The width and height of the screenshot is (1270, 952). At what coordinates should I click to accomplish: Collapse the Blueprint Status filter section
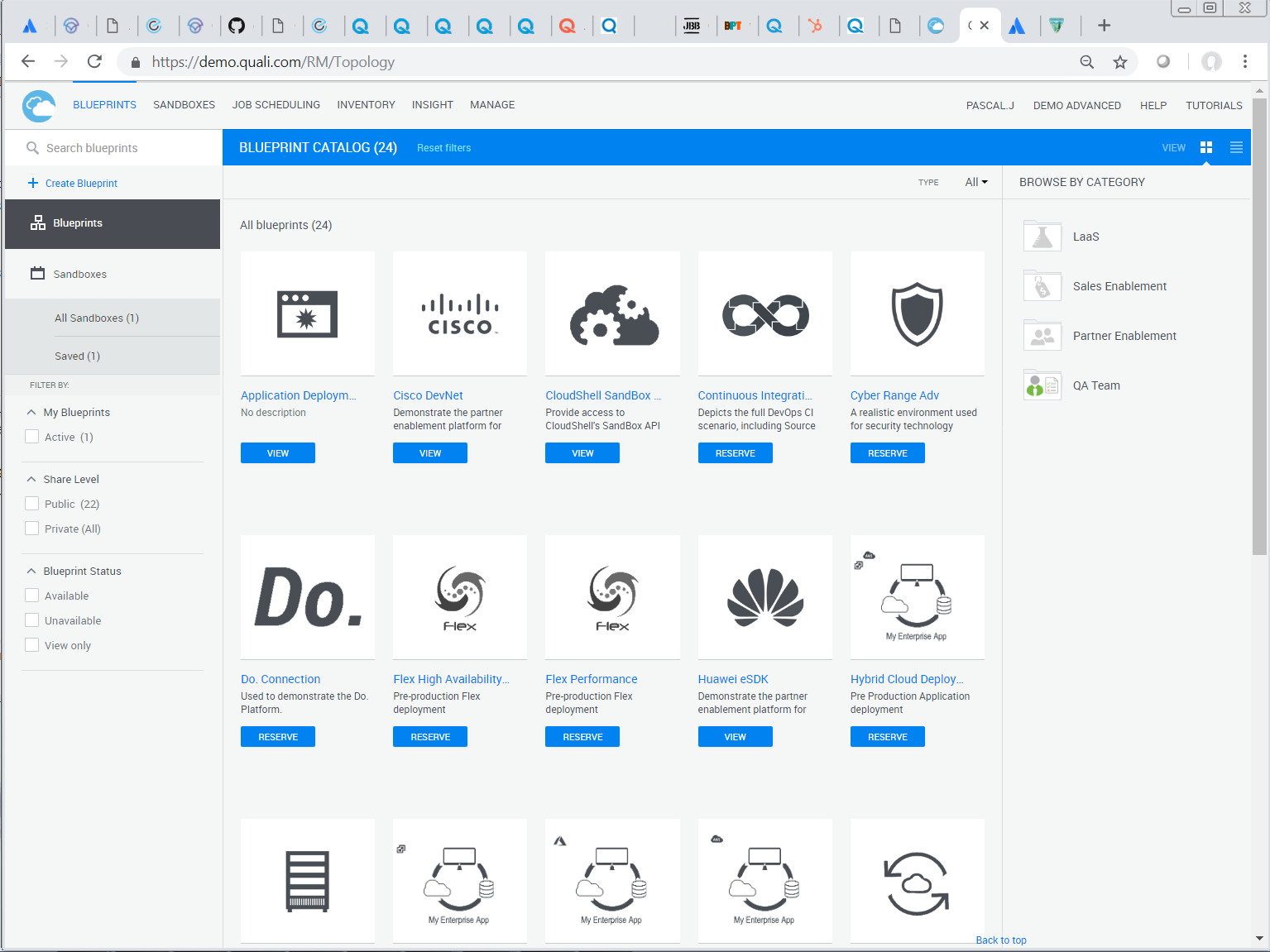(x=31, y=571)
